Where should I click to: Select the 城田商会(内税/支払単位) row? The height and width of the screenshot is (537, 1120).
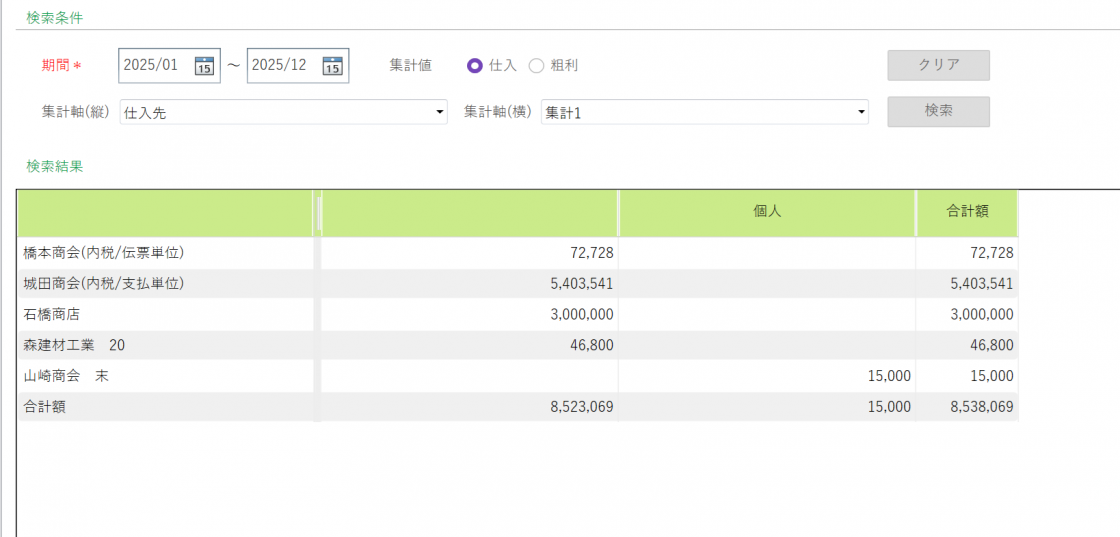point(104,284)
